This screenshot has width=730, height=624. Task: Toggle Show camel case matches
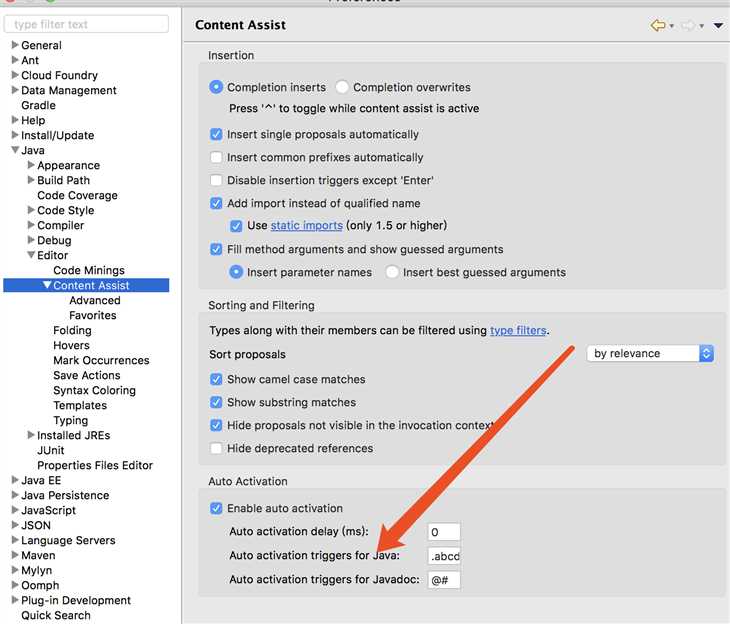point(216,379)
